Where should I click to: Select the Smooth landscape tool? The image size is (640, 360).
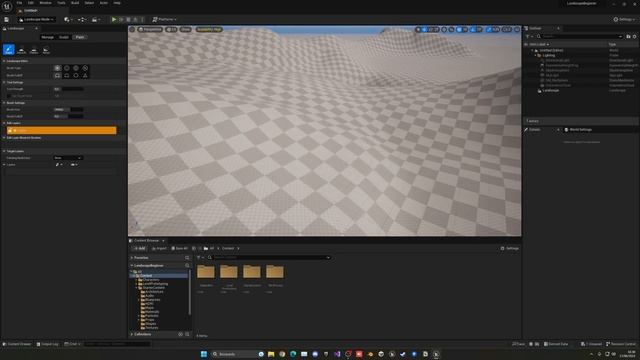21,50
